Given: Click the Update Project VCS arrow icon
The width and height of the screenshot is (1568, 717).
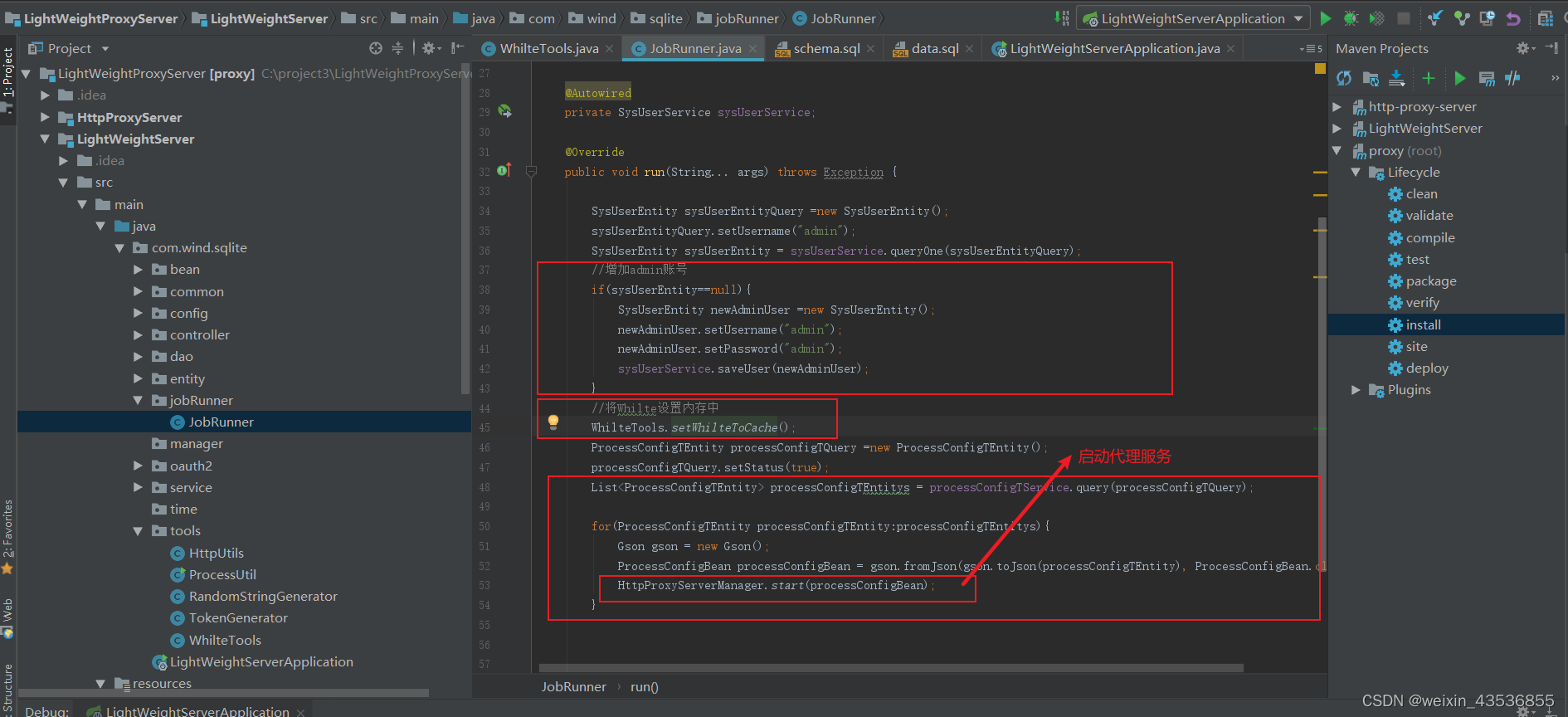Looking at the screenshot, I should [x=1436, y=18].
